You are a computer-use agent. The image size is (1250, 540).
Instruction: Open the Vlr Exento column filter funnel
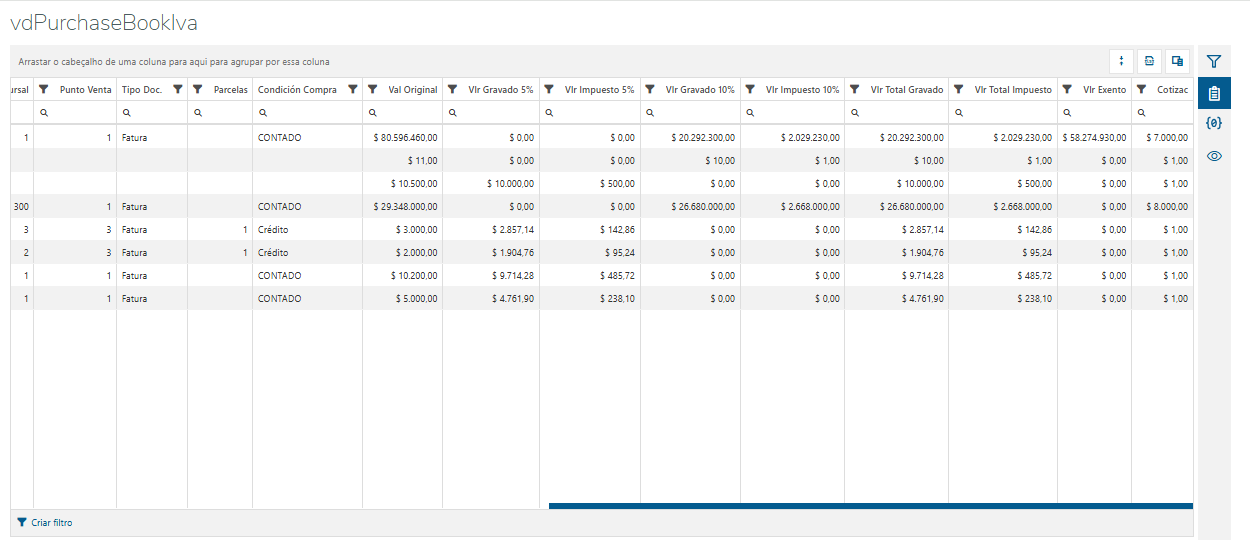coord(1067,89)
